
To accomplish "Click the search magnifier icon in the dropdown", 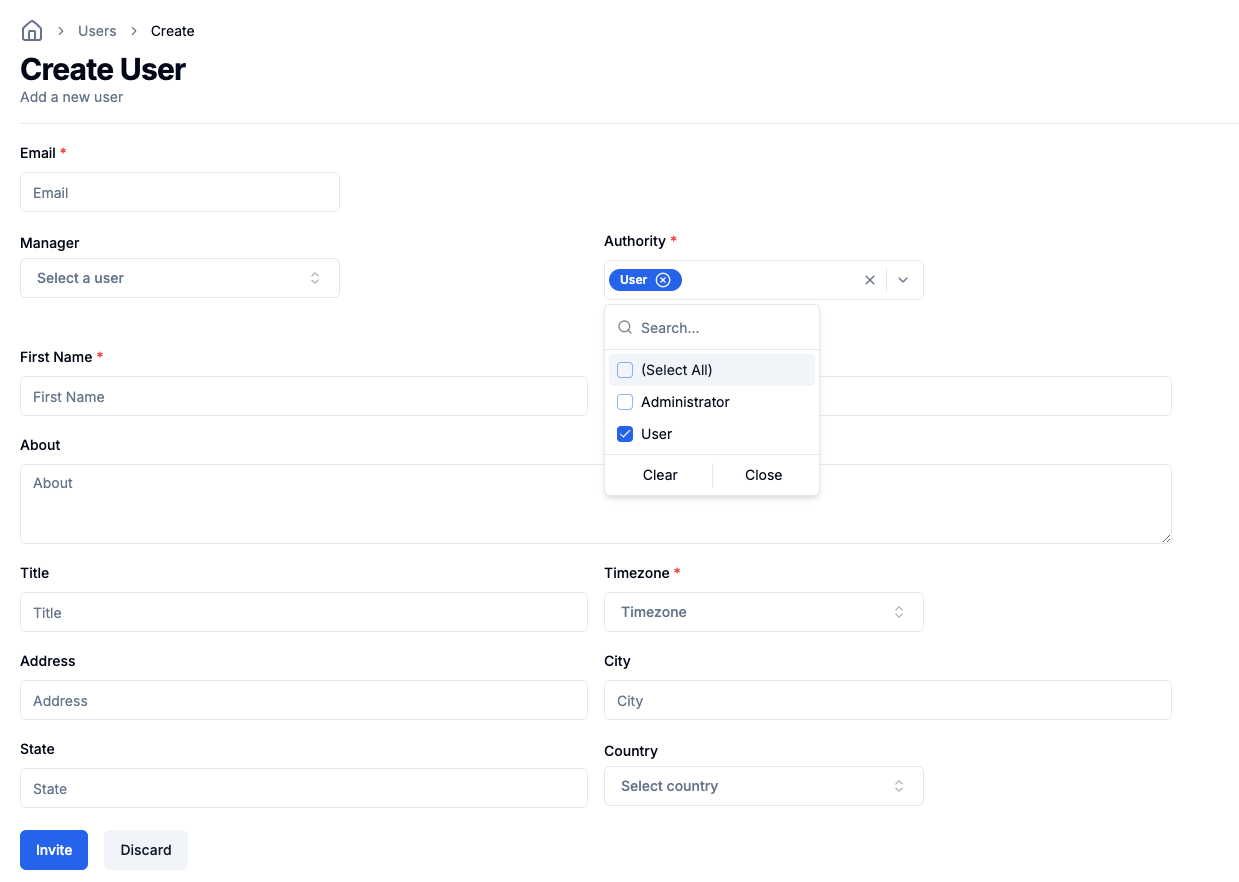I will [x=625, y=327].
